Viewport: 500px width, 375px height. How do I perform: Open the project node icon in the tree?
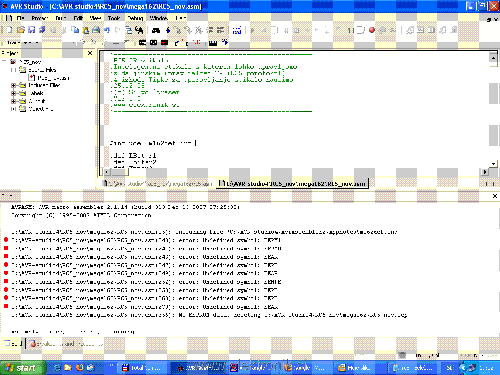[13, 62]
